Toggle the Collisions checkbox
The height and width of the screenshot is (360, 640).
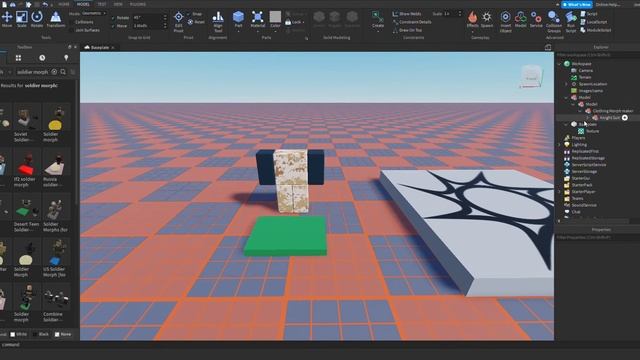(x=72, y=22)
